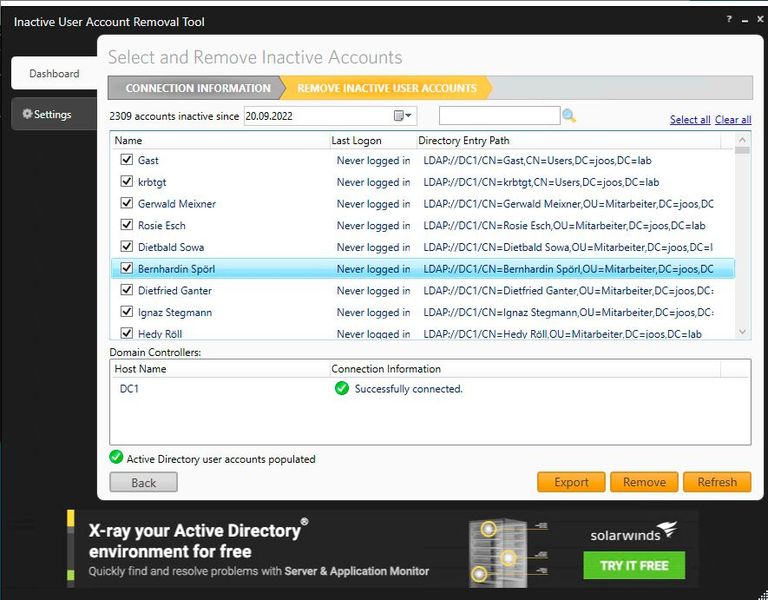Sort by Directory Entry Path column header
This screenshot has height=600, width=768.
point(568,141)
